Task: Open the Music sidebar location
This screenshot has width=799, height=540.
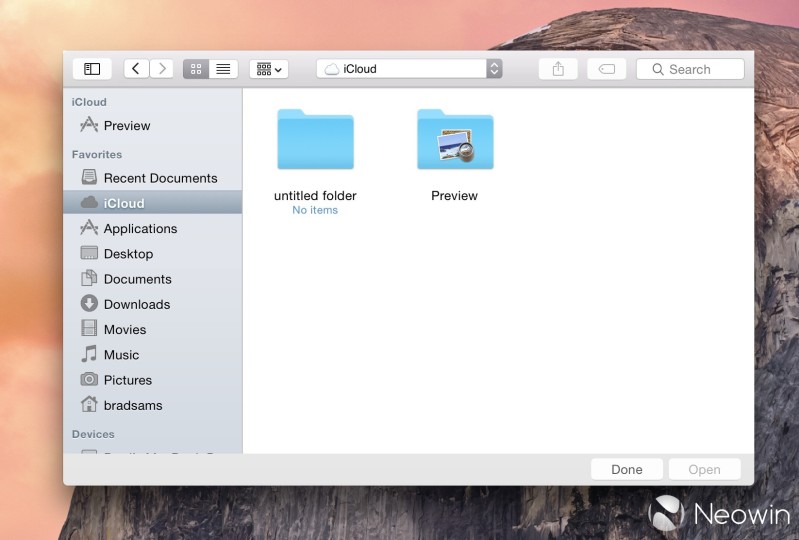Action: pyautogui.click(x=121, y=355)
